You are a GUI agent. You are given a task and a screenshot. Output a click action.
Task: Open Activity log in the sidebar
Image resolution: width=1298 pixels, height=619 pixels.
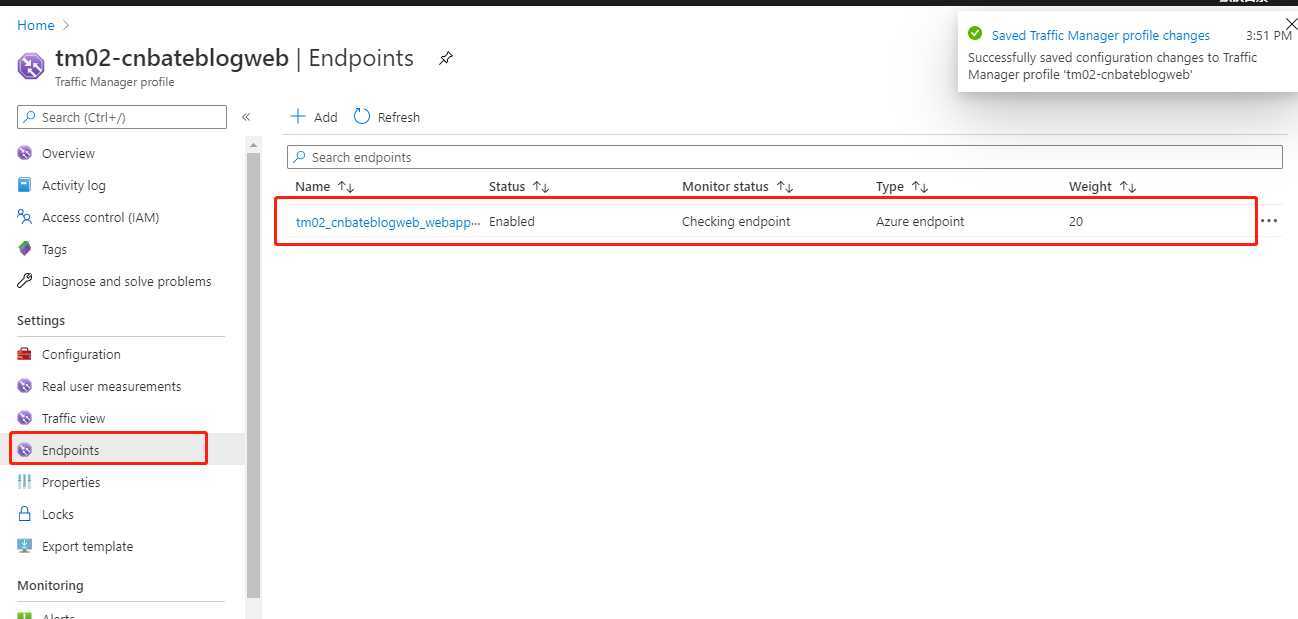coord(73,185)
